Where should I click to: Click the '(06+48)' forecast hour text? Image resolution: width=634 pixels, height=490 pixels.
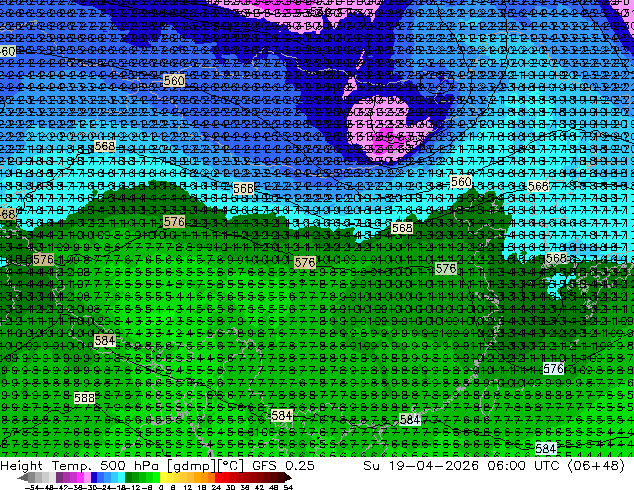[596, 466]
